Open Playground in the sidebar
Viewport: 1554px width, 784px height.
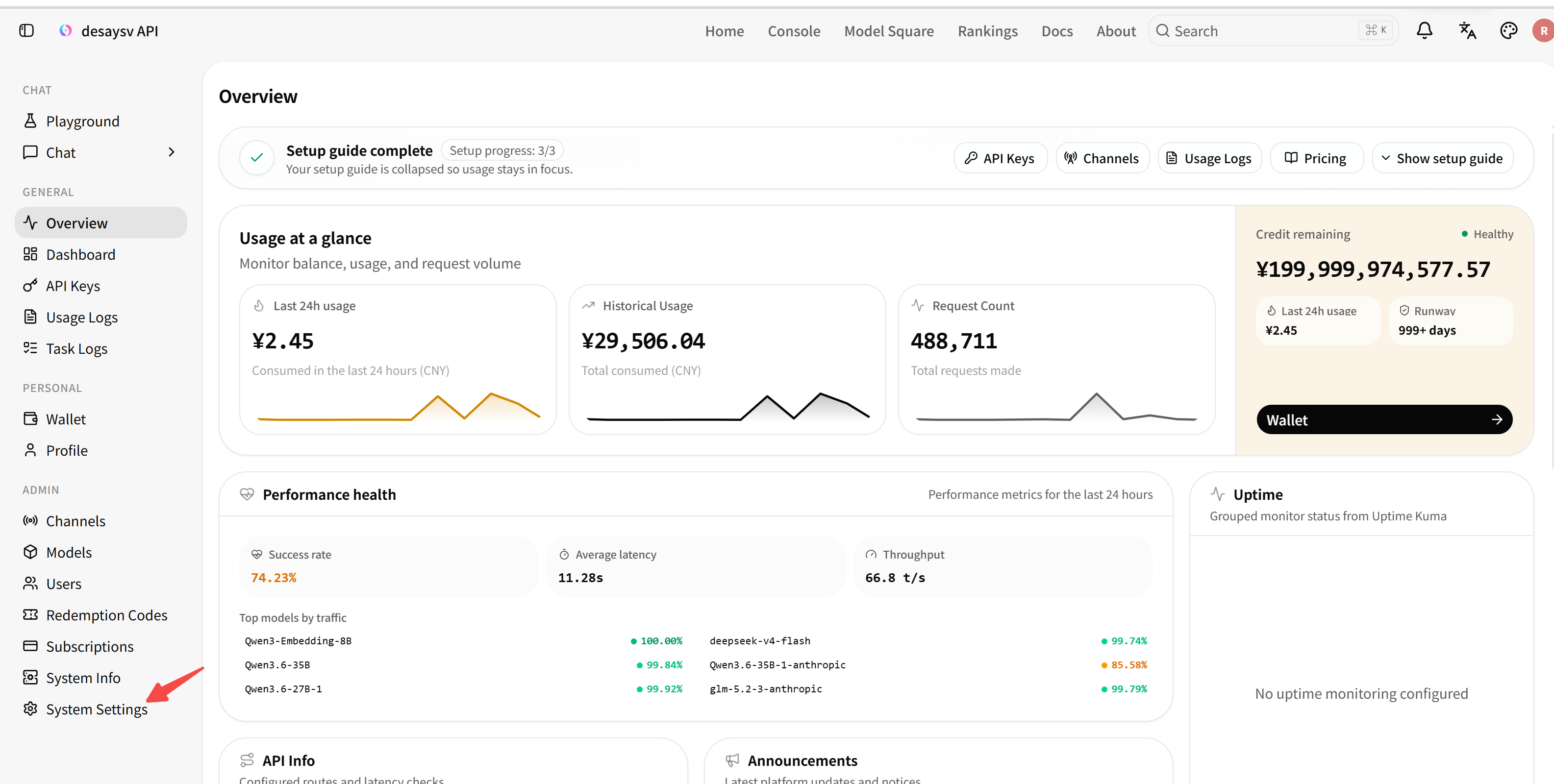(101, 121)
